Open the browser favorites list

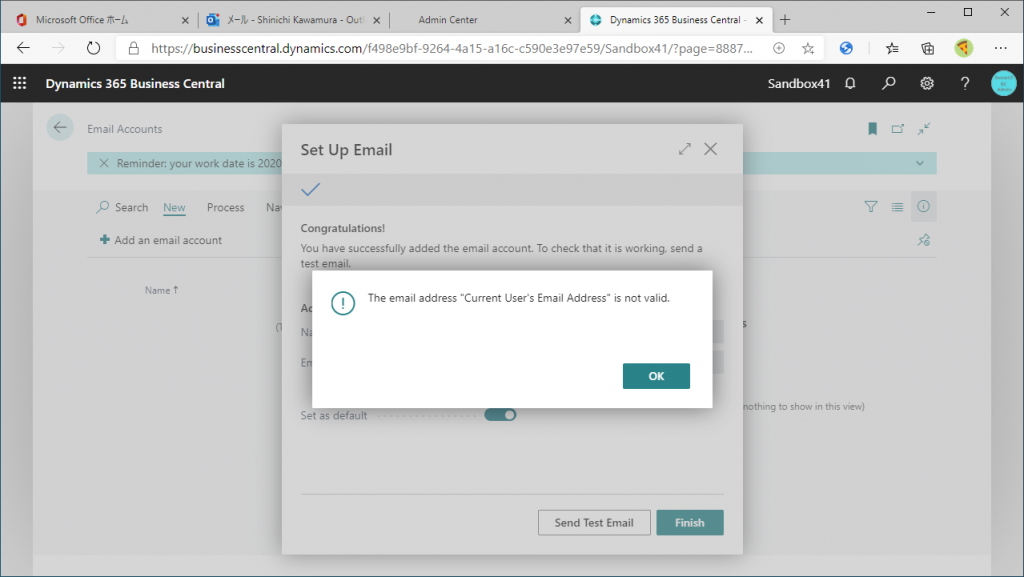[x=892, y=48]
